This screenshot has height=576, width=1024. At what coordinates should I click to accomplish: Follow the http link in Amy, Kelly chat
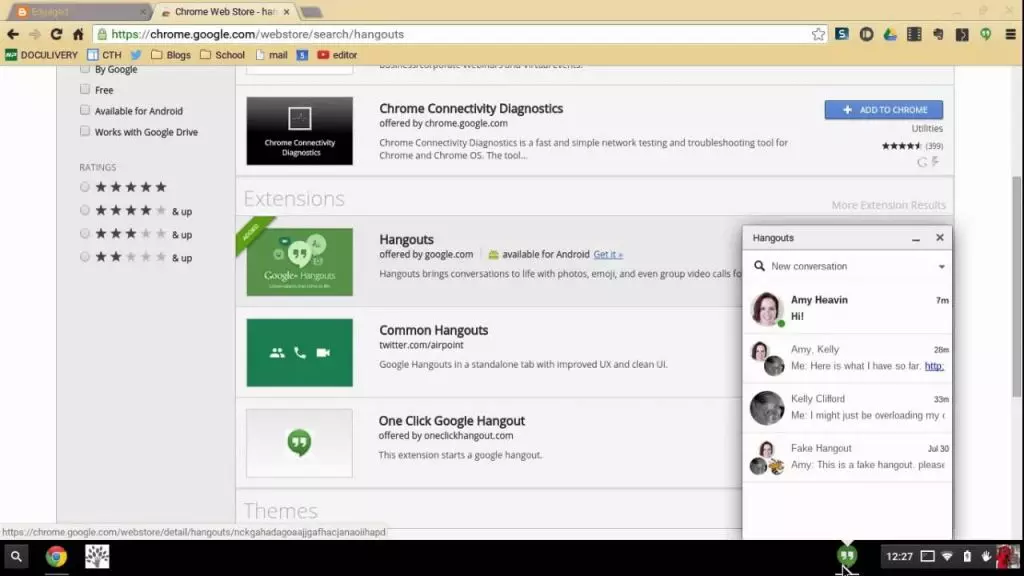coord(935,366)
